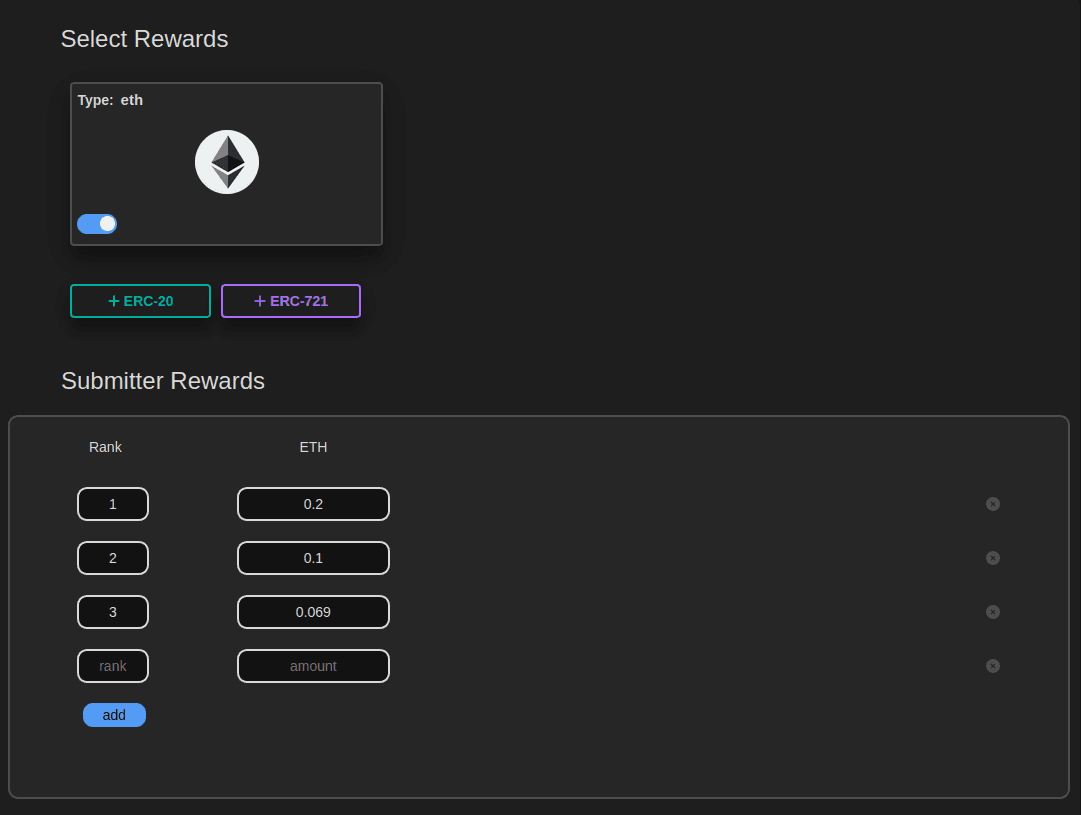Add an ERC-20 reward token
This screenshot has width=1081, height=815.
point(140,301)
